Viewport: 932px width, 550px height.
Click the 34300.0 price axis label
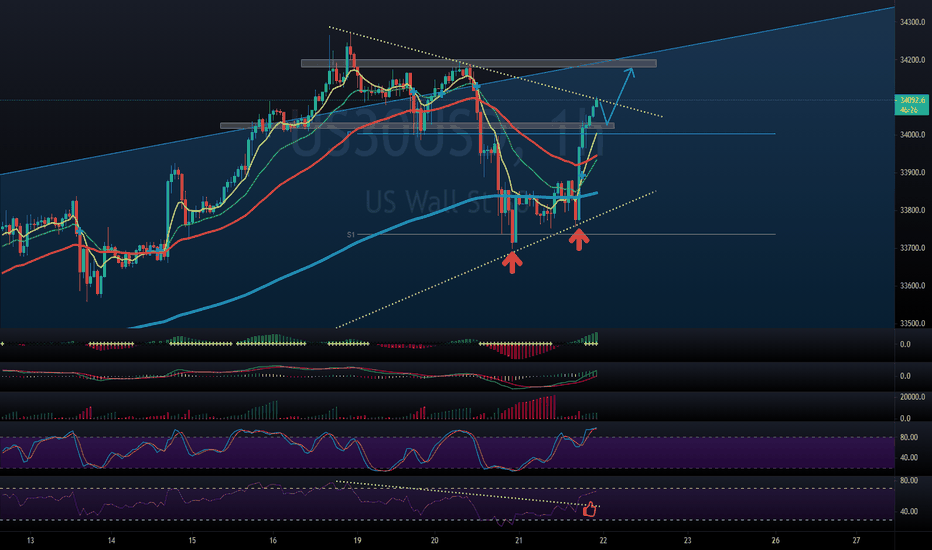point(912,22)
